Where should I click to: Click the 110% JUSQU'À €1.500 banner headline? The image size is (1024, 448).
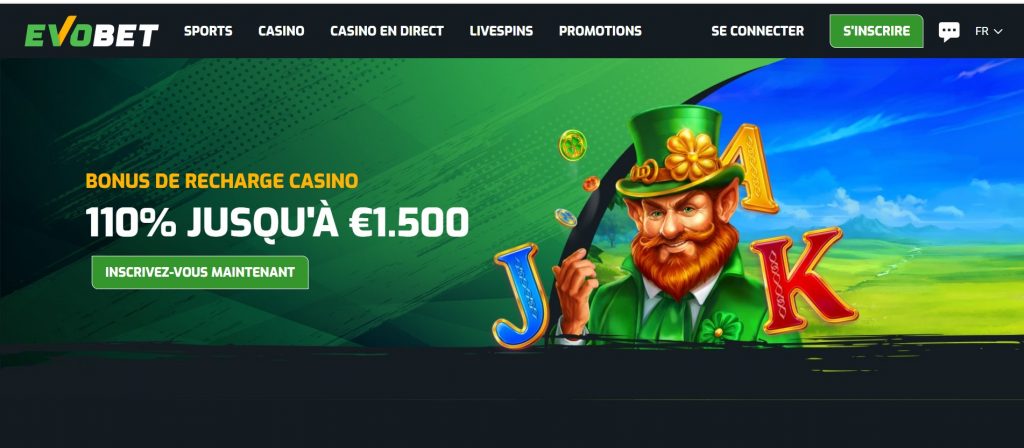(277, 223)
